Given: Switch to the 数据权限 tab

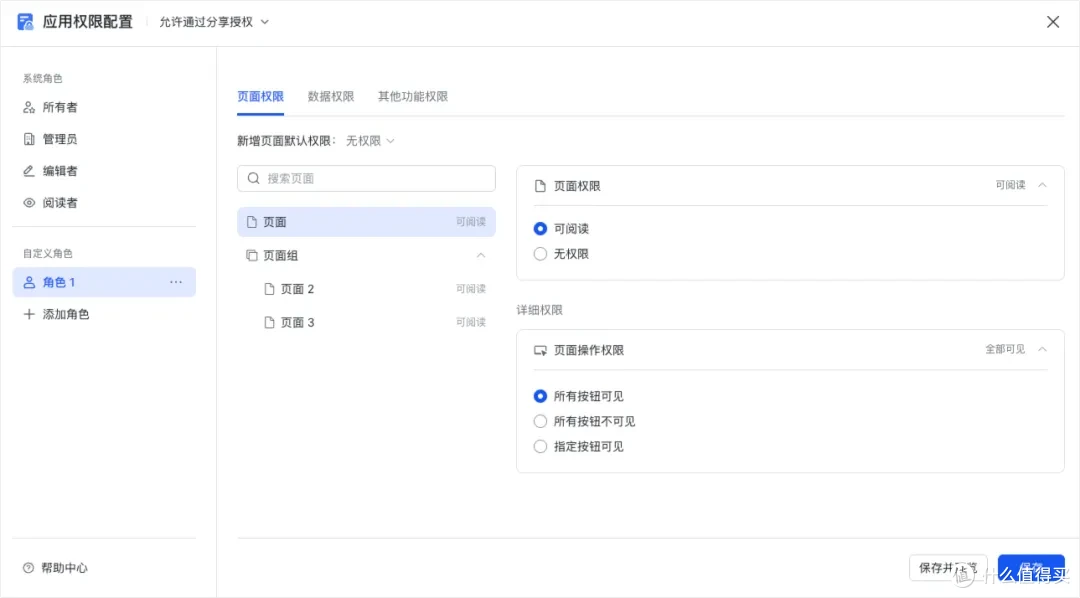Looking at the screenshot, I should pyautogui.click(x=331, y=96).
